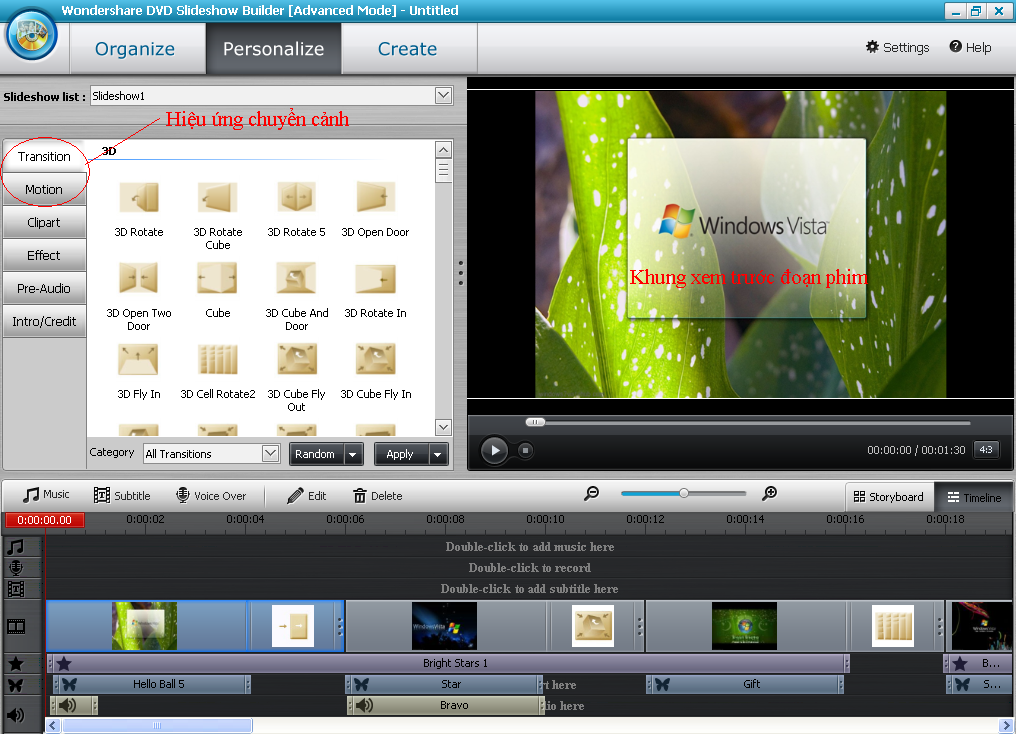The image size is (1016, 734).
Task: Click the transitions list down scroll arrow
Action: pyautogui.click(x=443, y=428)
